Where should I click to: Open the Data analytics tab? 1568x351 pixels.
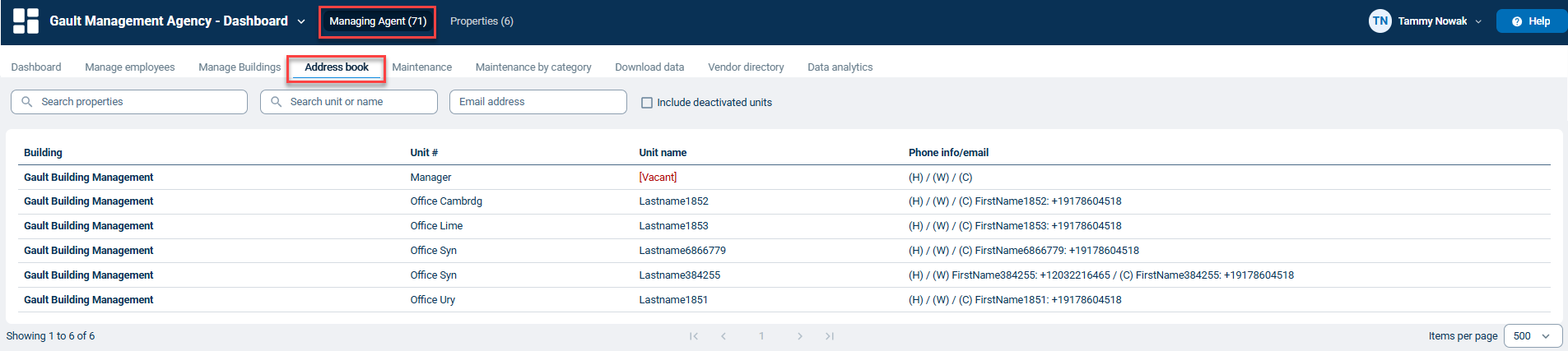[840, 67]
